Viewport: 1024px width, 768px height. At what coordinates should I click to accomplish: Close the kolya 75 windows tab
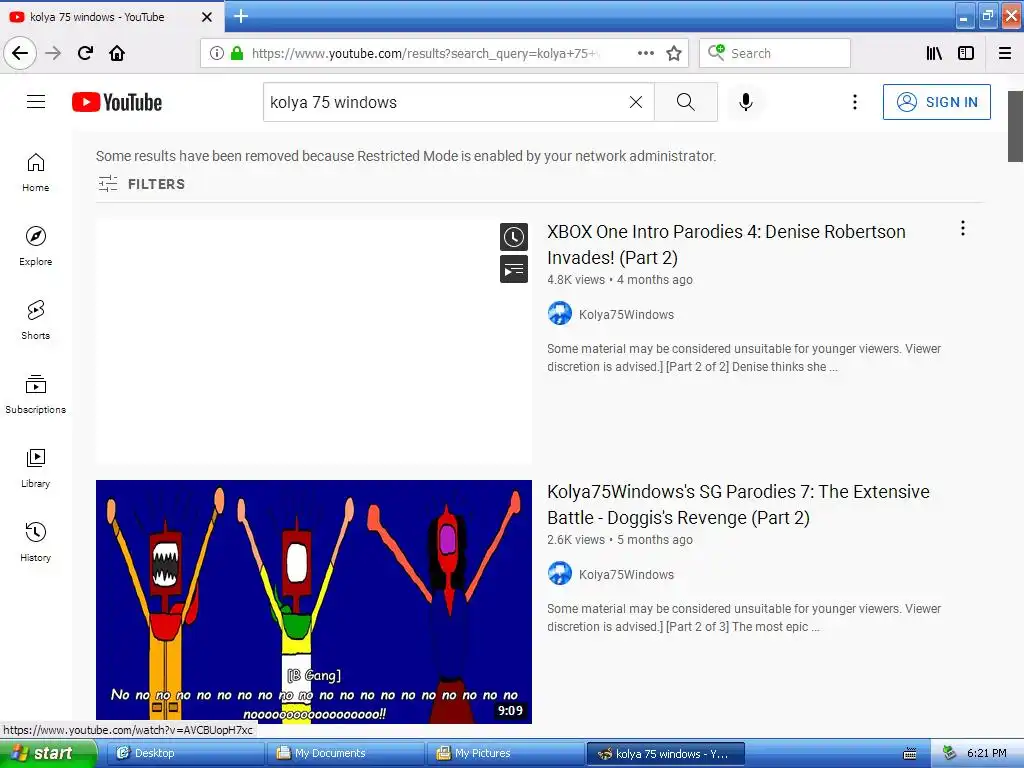[207, 17]
